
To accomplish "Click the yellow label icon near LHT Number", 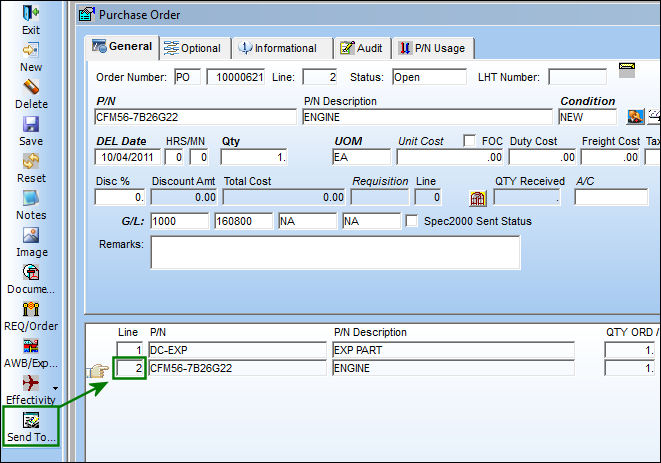I will point(627,70).
